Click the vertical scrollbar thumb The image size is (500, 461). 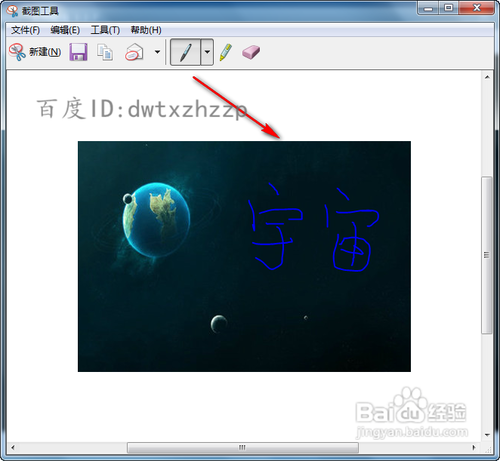487,255
